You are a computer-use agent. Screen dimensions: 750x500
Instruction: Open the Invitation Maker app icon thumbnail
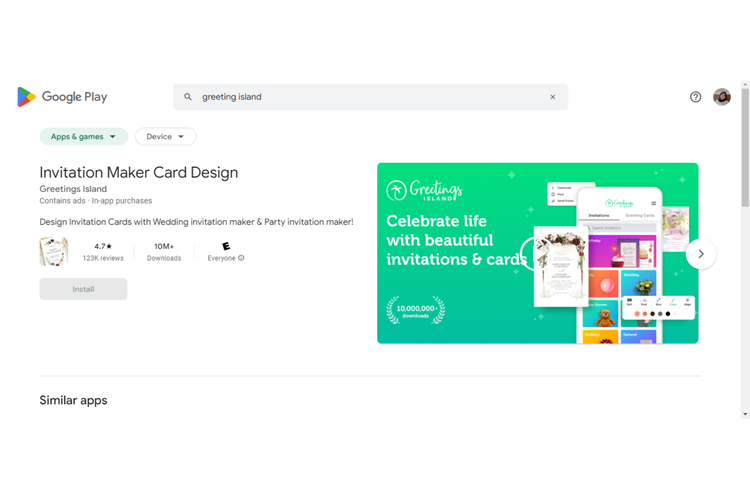[54, 252]
